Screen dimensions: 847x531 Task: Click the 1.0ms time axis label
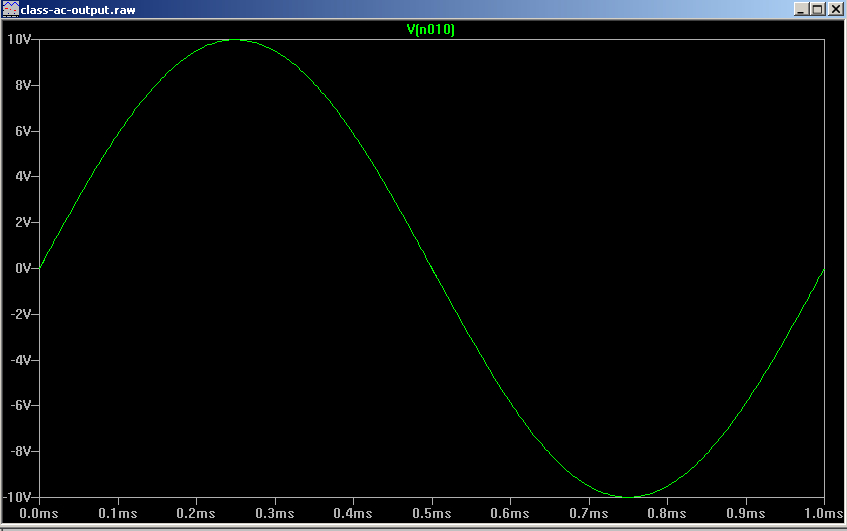click(824, 513)
